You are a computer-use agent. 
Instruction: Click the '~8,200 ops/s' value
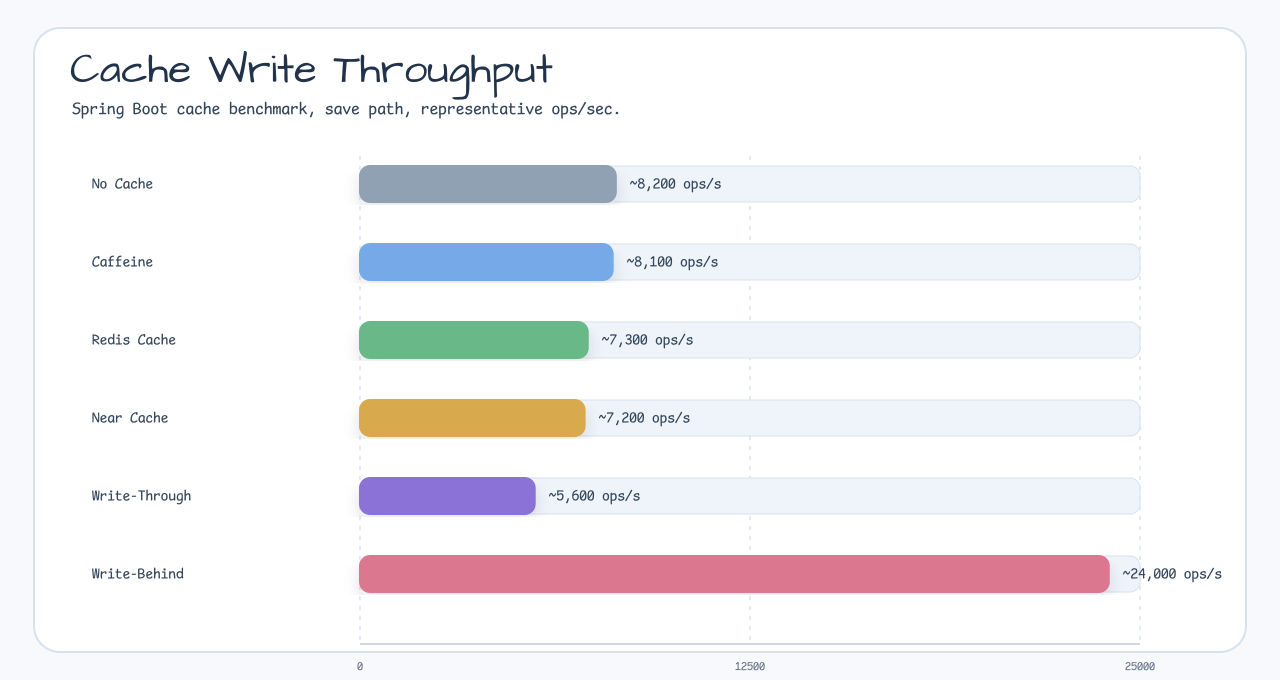coord(675,184)
